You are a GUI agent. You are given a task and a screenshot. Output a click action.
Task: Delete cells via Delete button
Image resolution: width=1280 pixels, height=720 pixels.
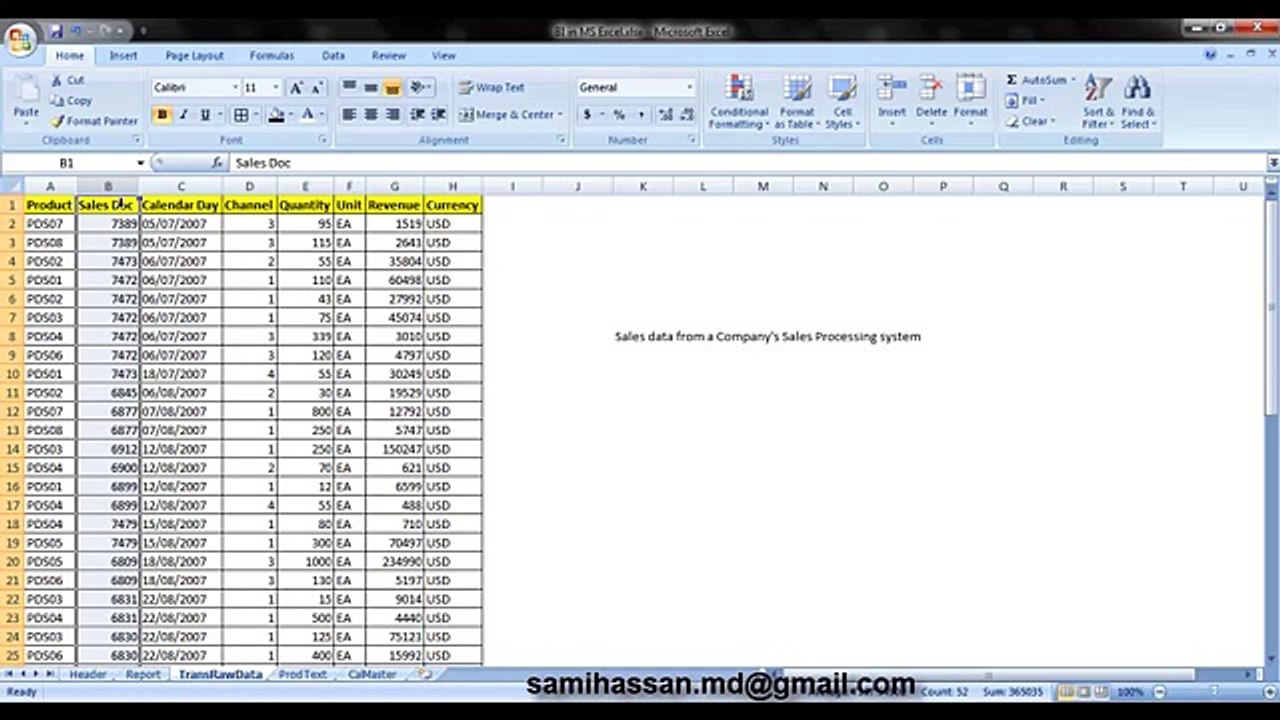[931, 102]
